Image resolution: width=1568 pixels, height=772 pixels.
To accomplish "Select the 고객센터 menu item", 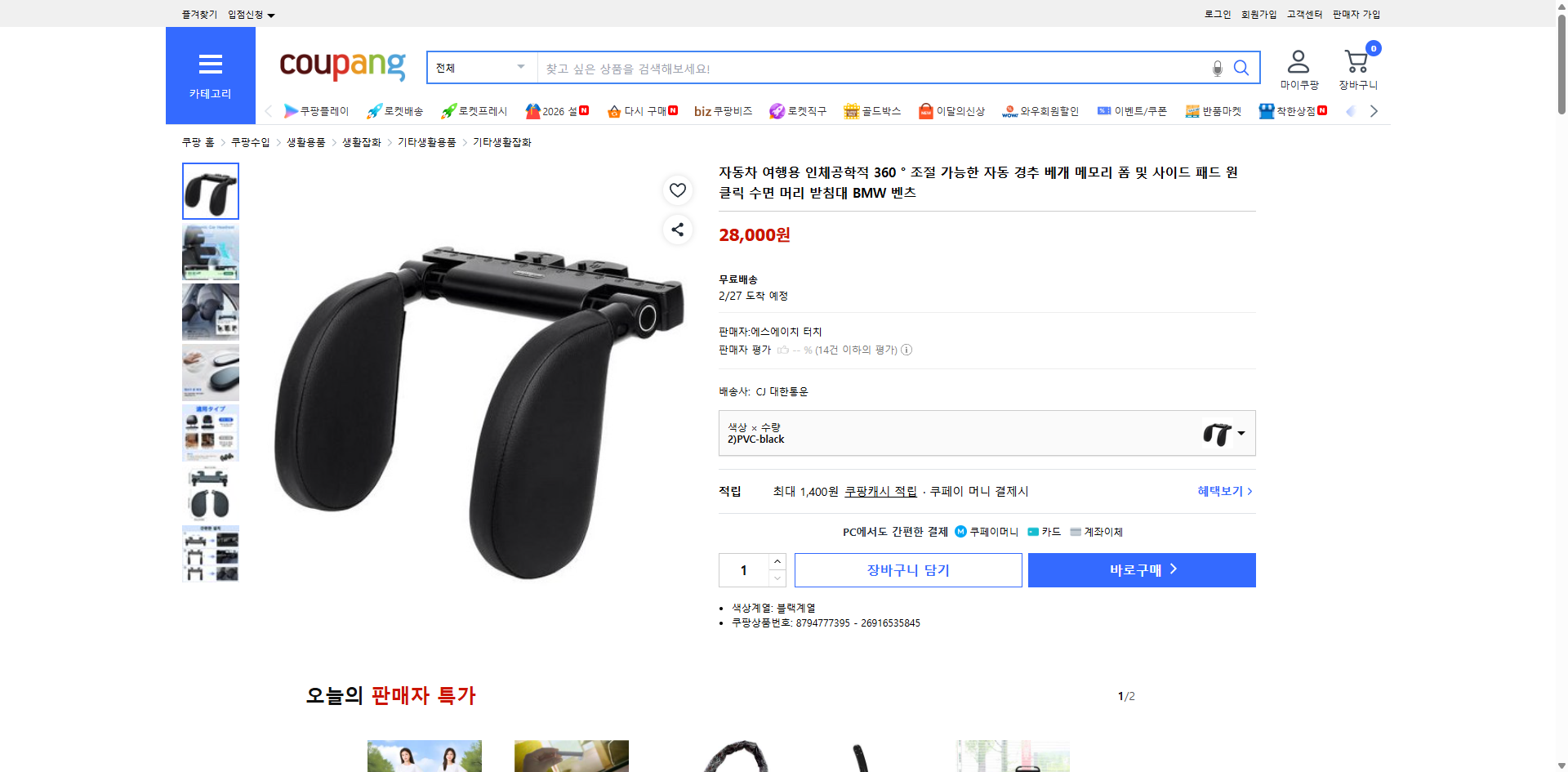I will click(1303, 14).
